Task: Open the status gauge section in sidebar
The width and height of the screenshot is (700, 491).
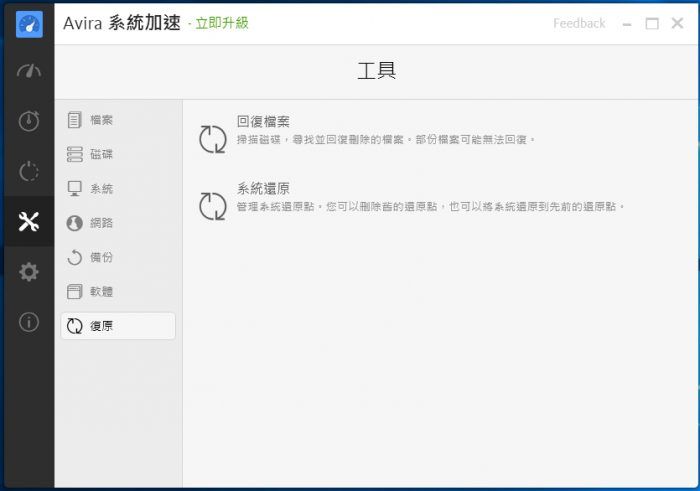Action: [x=29, y=71]
